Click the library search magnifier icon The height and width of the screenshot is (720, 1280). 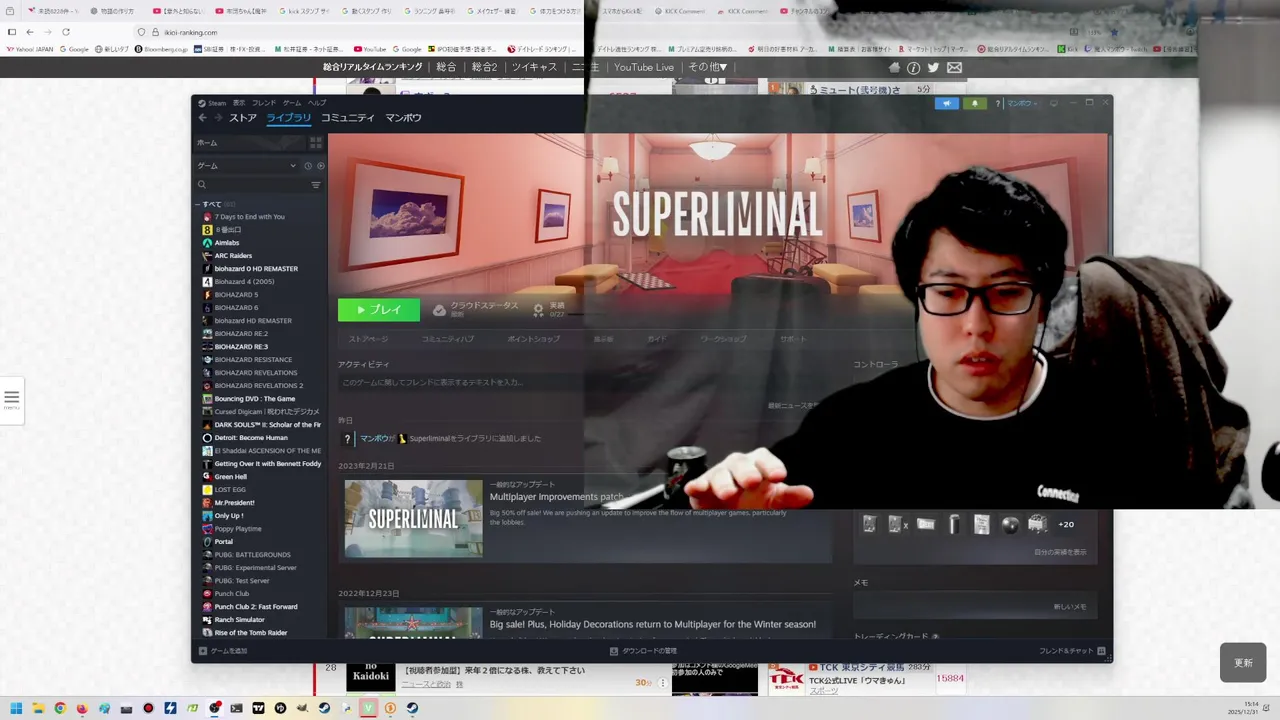(x=202, y=185)
